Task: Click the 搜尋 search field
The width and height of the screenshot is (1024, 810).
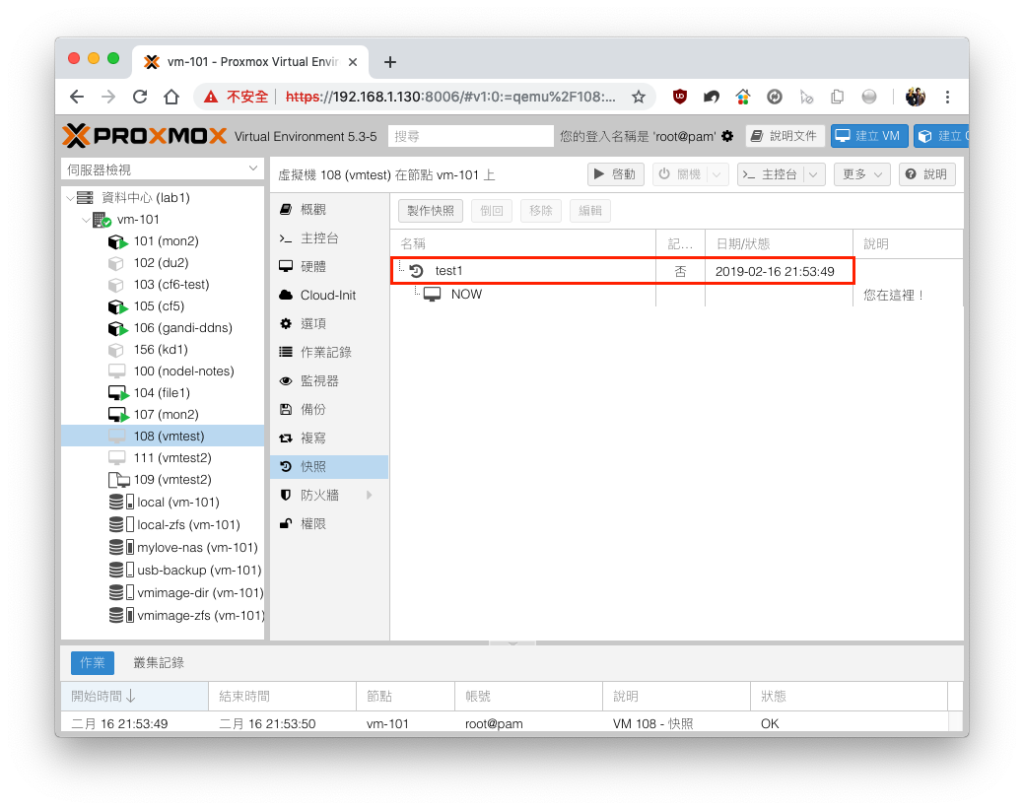Action: (471, 136)
